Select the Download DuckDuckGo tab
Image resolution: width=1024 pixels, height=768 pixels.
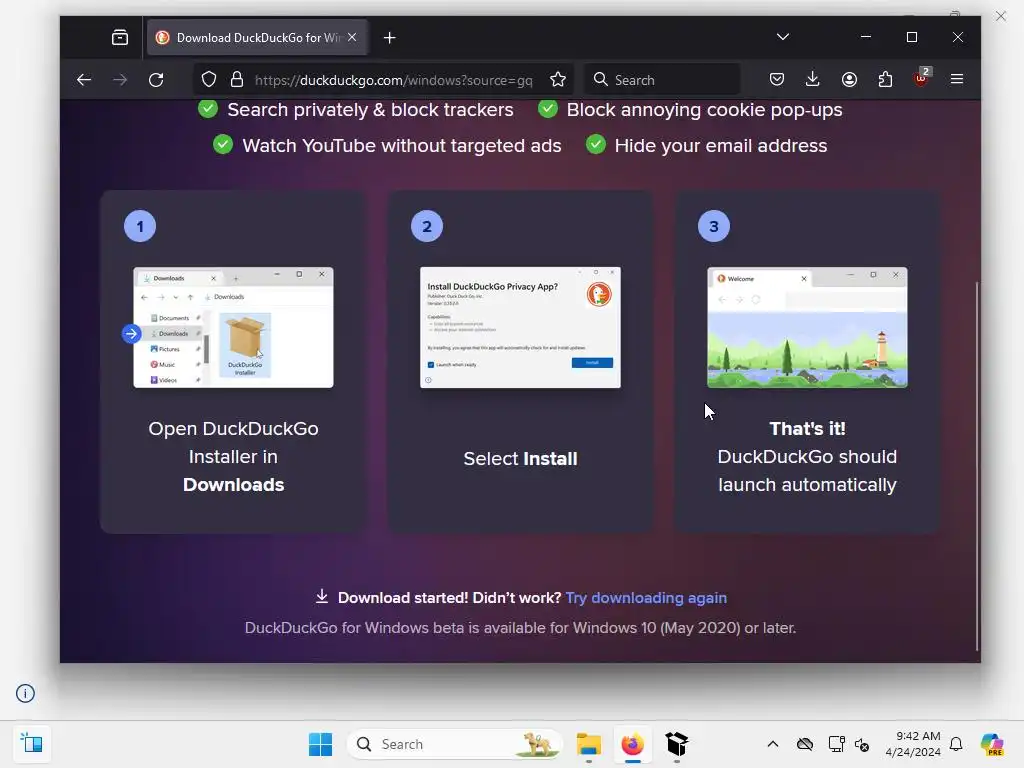pyautogui.click(x=257, y=37)
